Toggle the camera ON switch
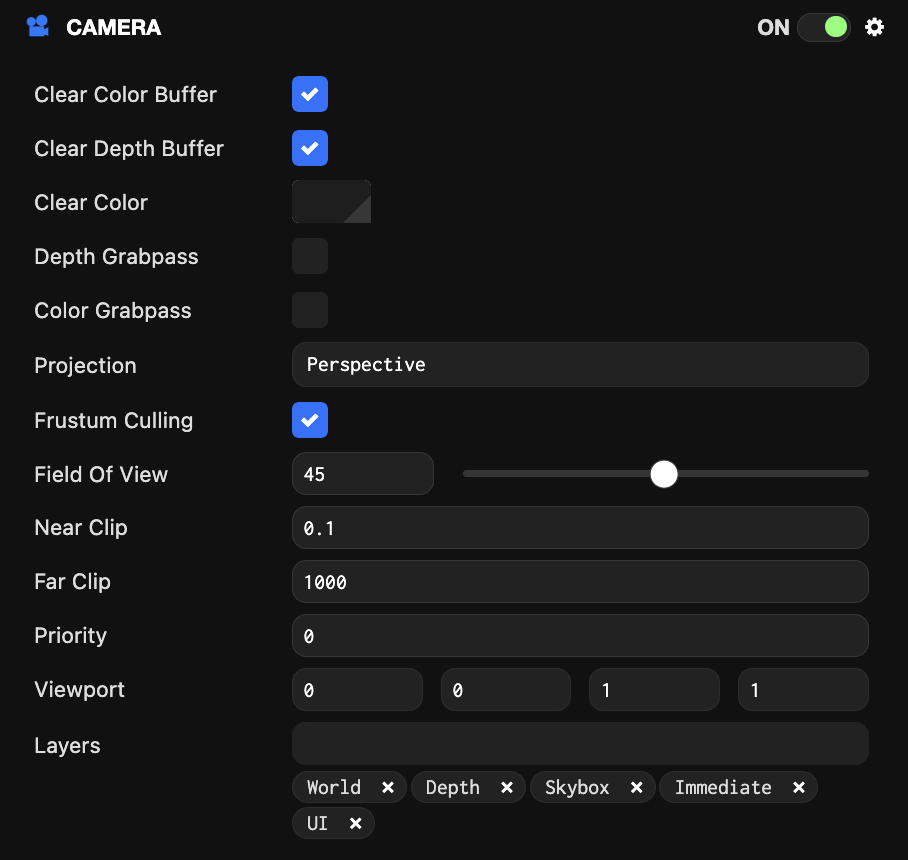Screen dimensions: 908x860 click(824, 28)
